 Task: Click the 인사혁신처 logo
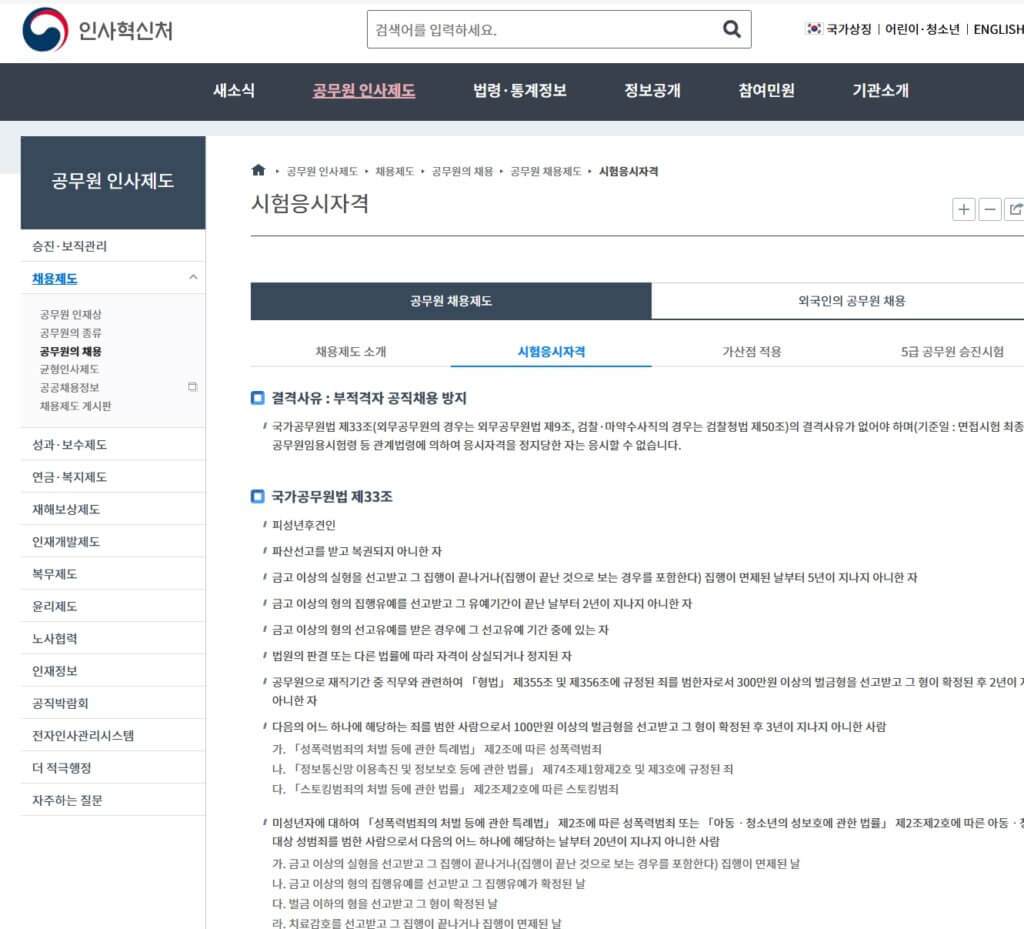tap(97, 30)
